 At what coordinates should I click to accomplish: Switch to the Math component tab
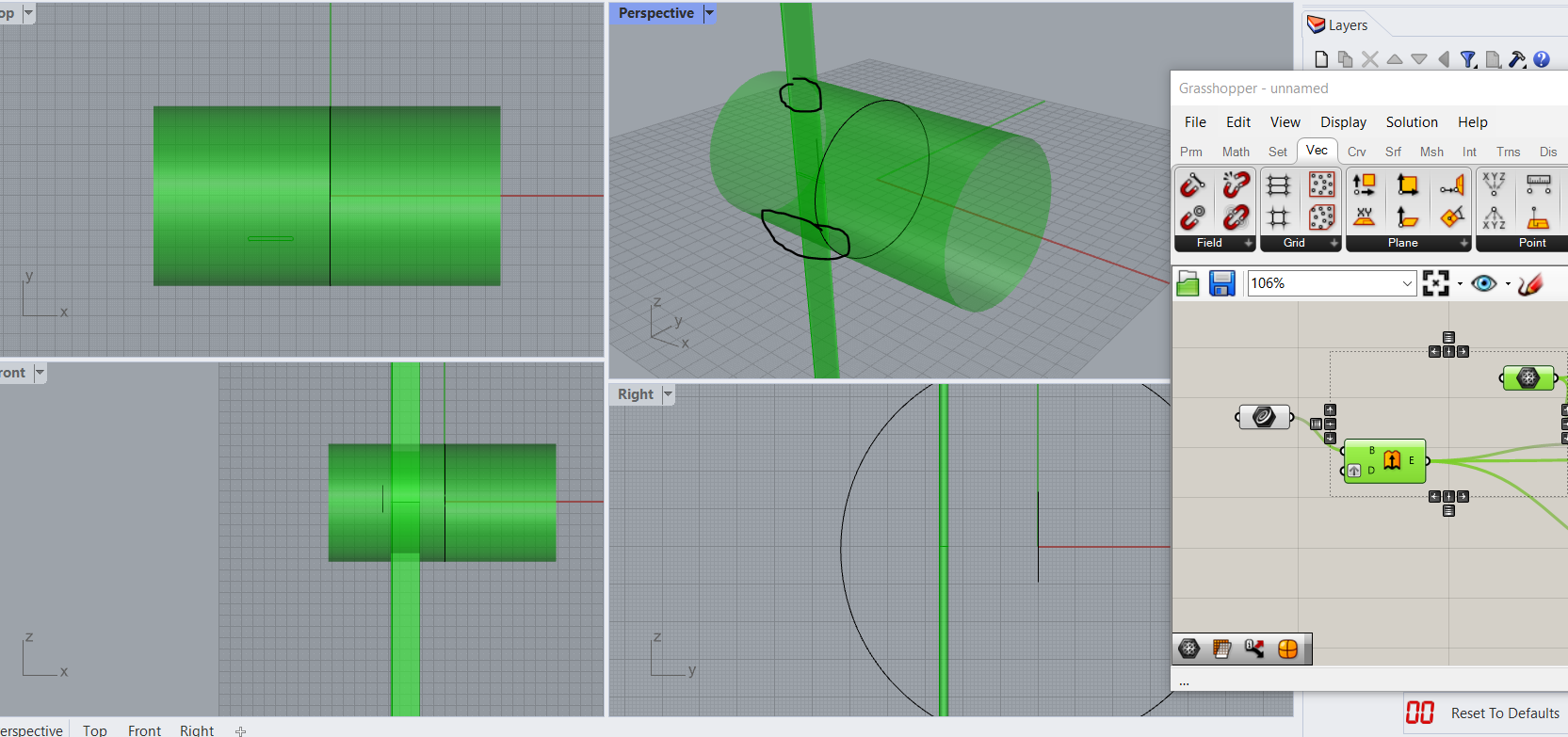click(1236, 152)
